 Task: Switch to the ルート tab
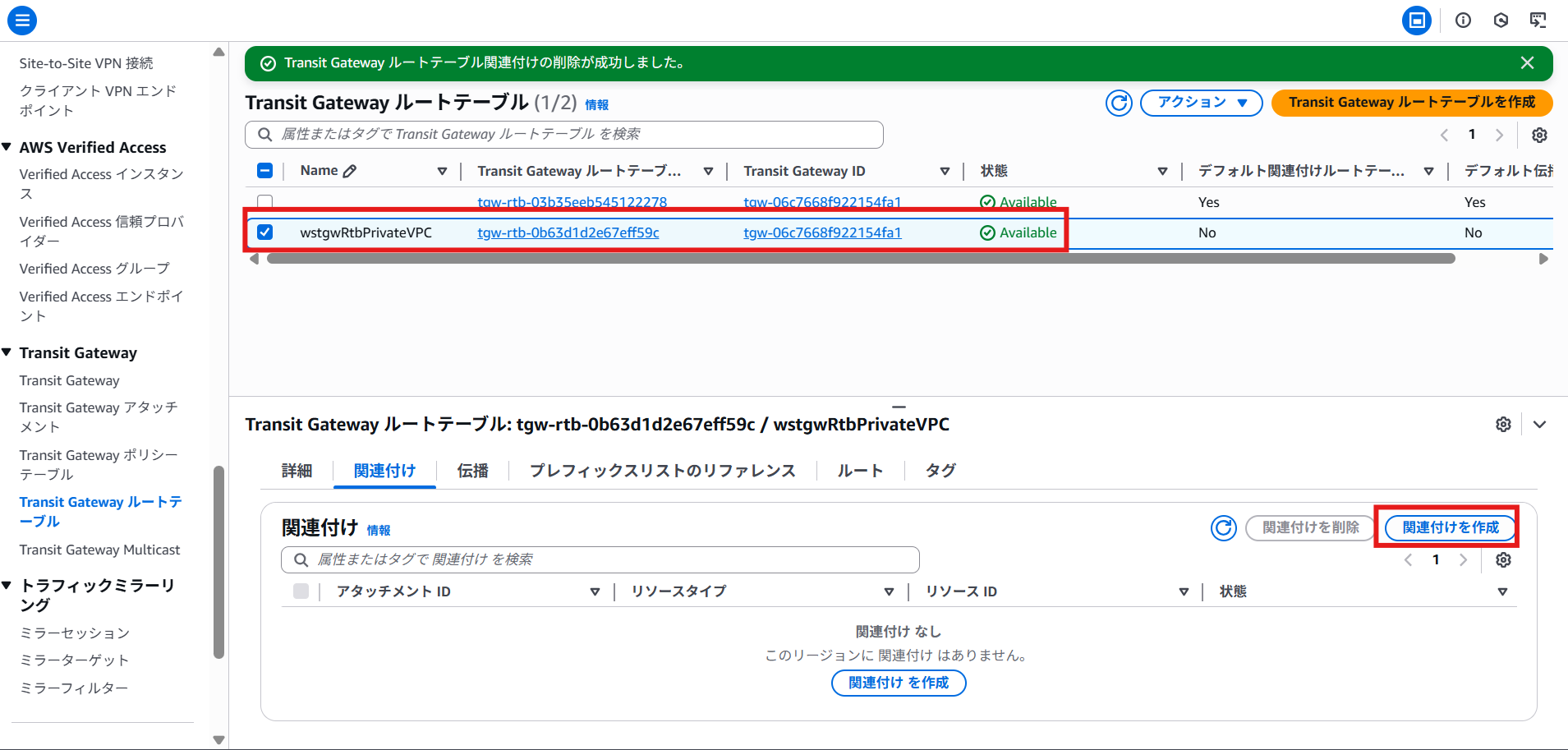860,471
